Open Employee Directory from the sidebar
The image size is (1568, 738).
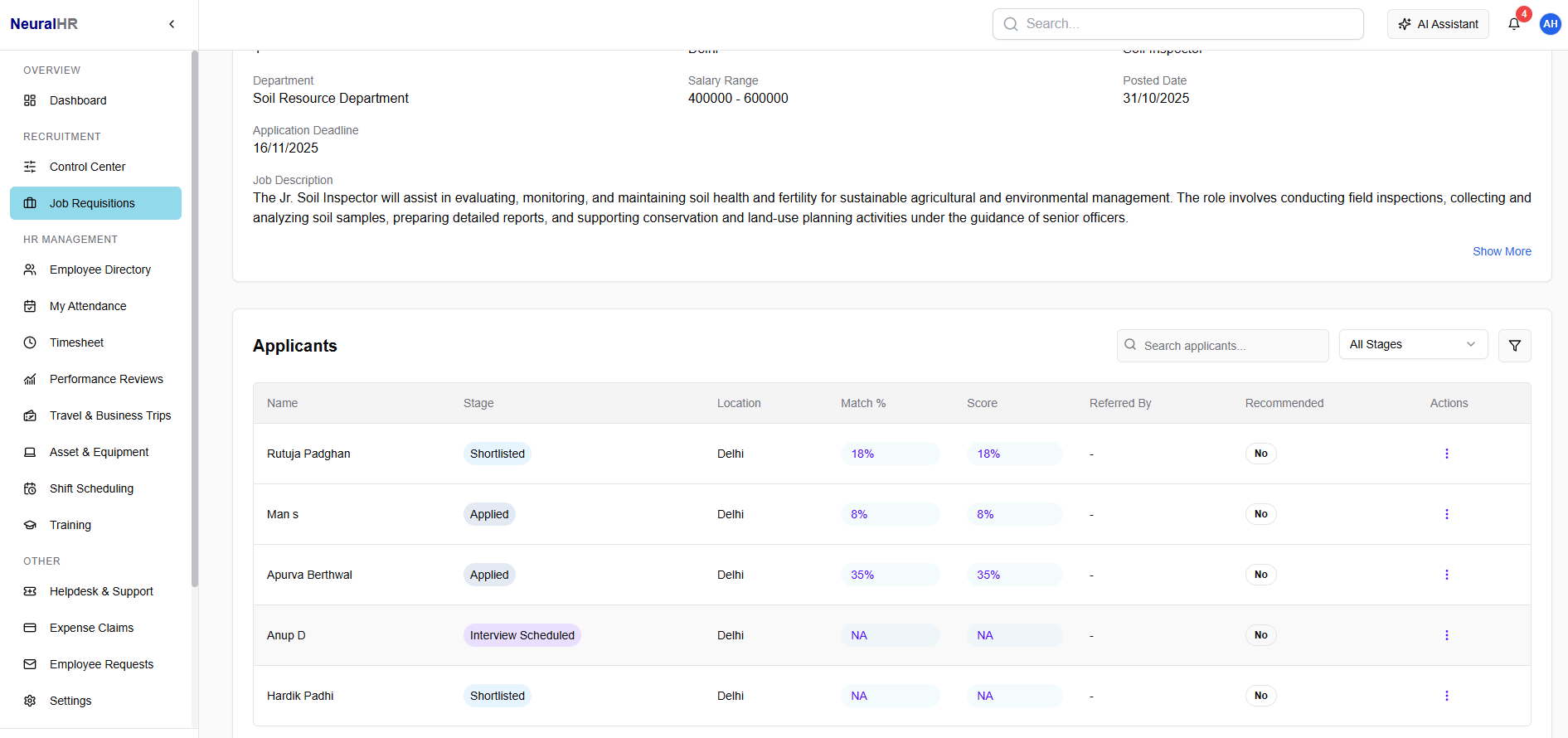pos(100,269)
